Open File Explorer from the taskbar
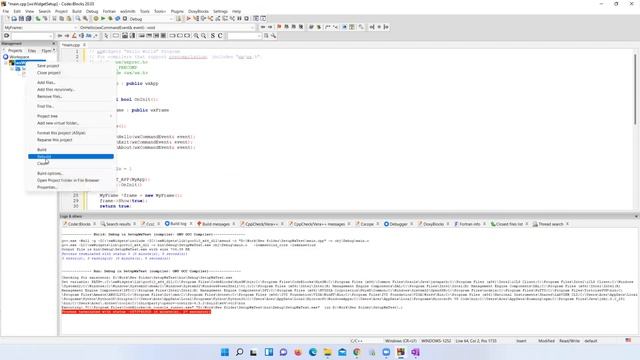Viewport: 640px width, 360px height. (327, 352)
